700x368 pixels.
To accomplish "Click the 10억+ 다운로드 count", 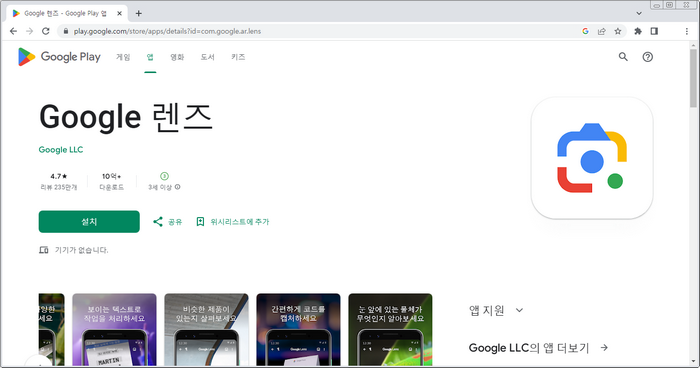I will click(x=112, y=181).
